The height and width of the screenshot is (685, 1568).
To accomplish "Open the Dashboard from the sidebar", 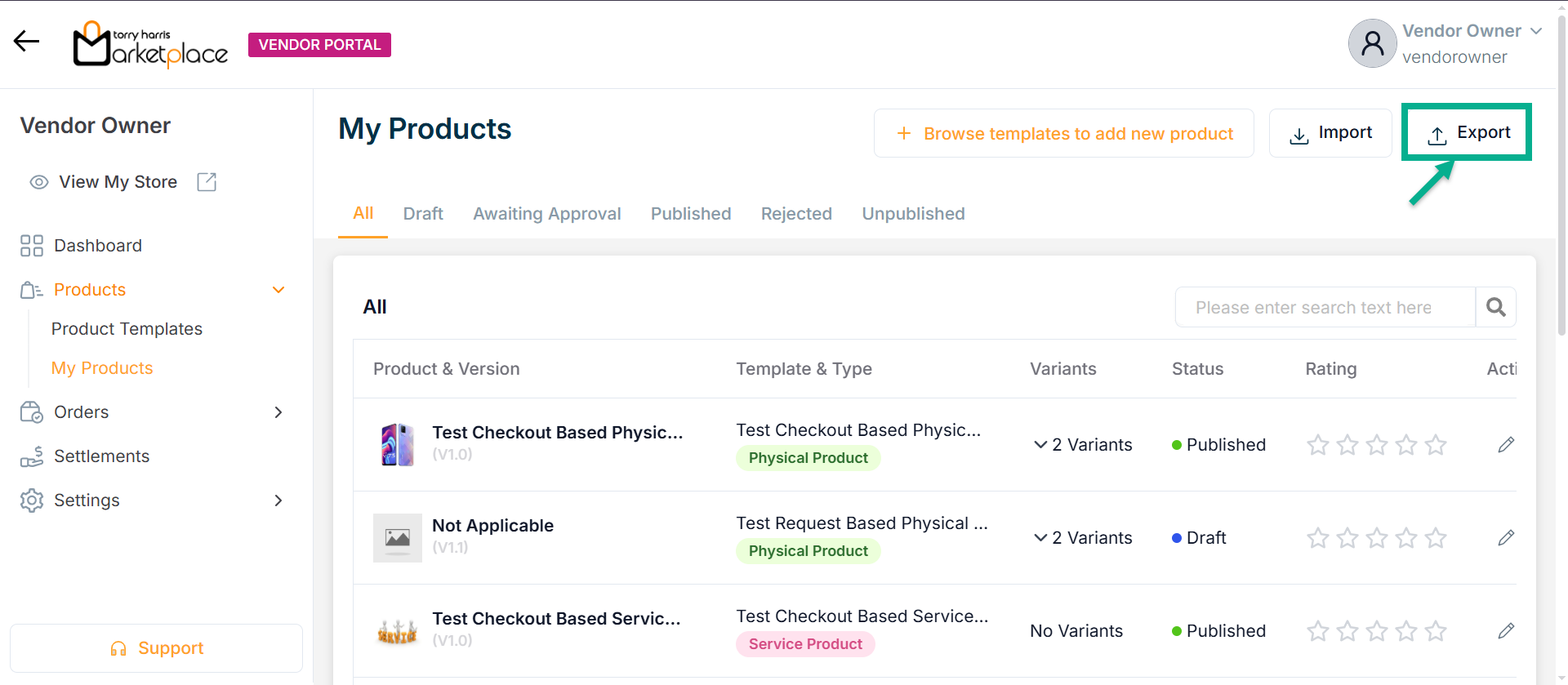I will [x=97, y=246].
